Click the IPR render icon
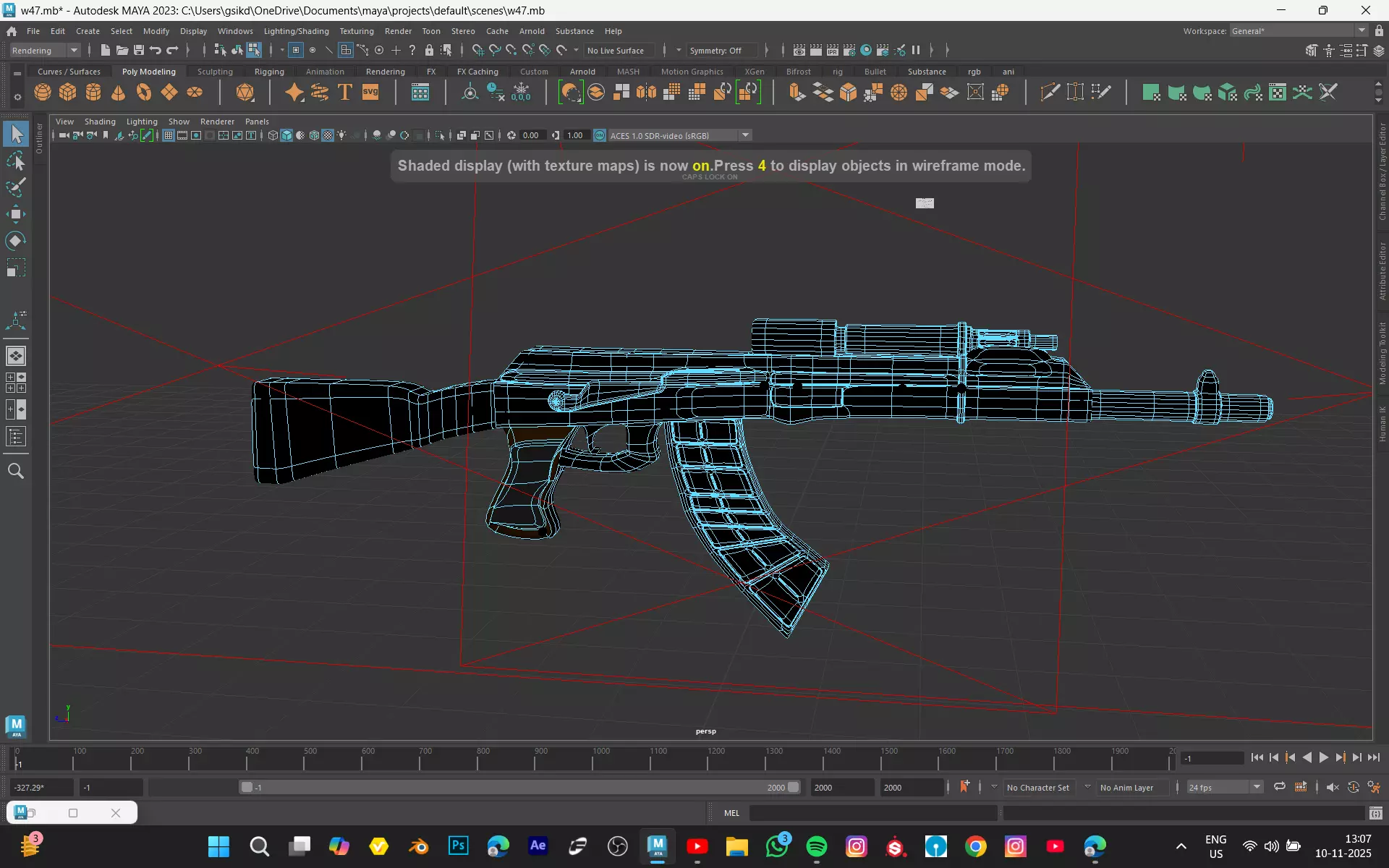 point(832,50)
